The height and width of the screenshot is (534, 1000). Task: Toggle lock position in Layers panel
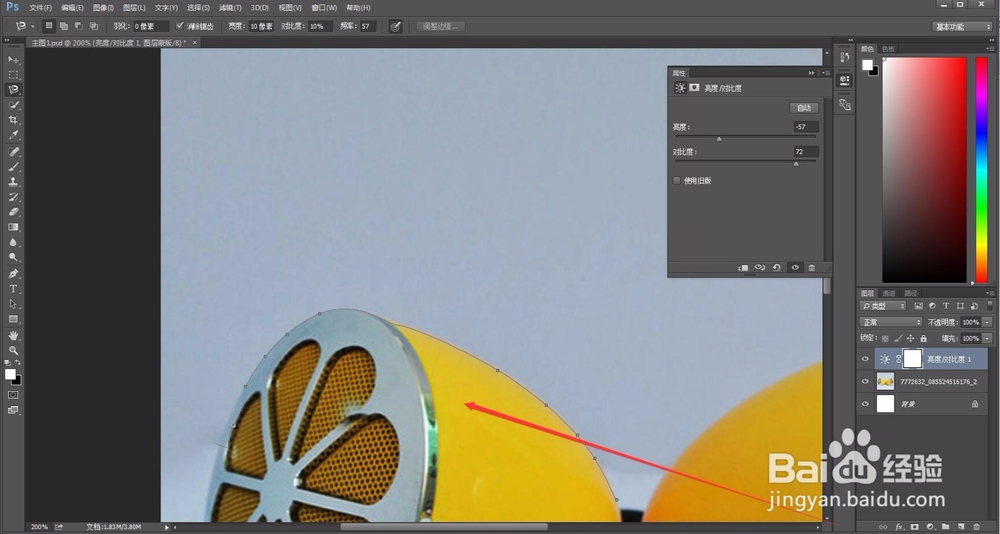point(911,339)
